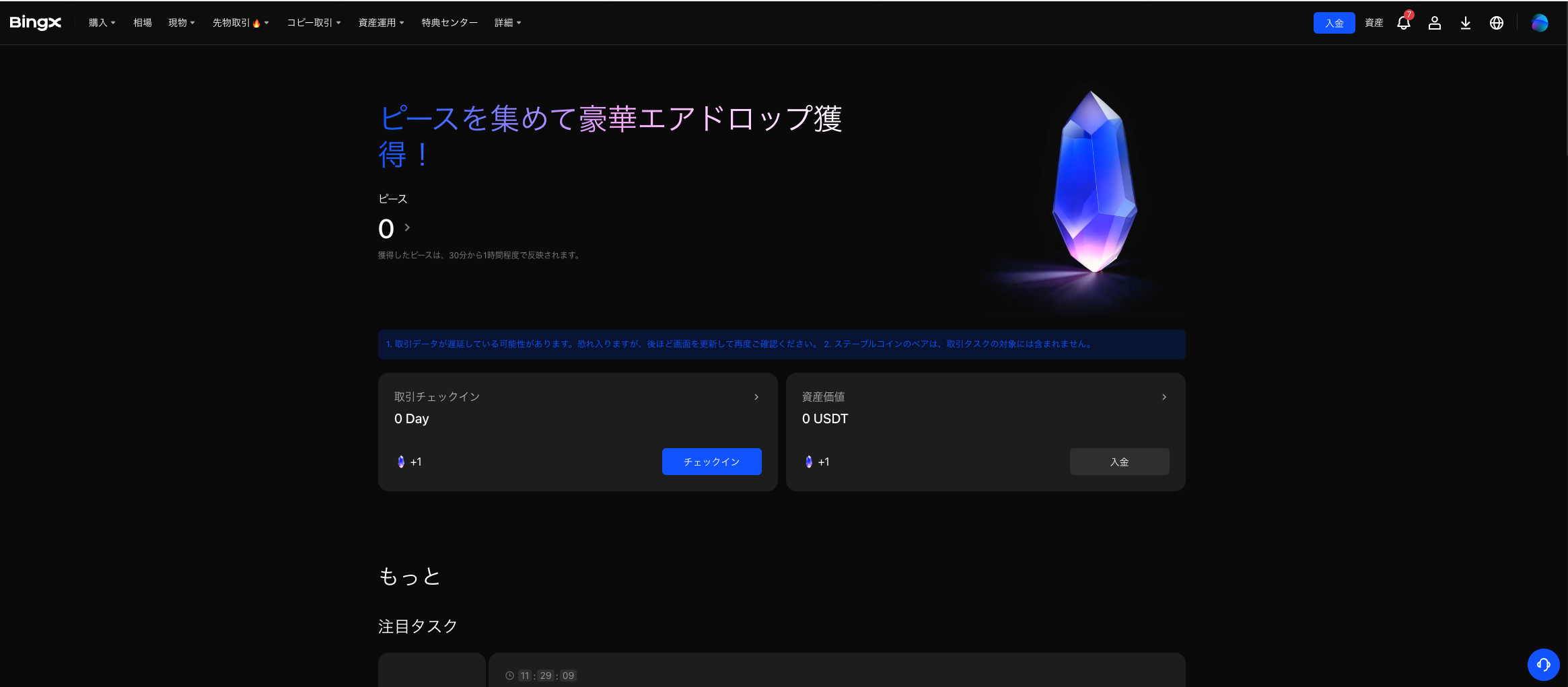Image resolution: width=1568 pixels, height=687 pixels.
Task: Open the 資産 link in header
Action: pyautogui.click(x=1374, y=23)
